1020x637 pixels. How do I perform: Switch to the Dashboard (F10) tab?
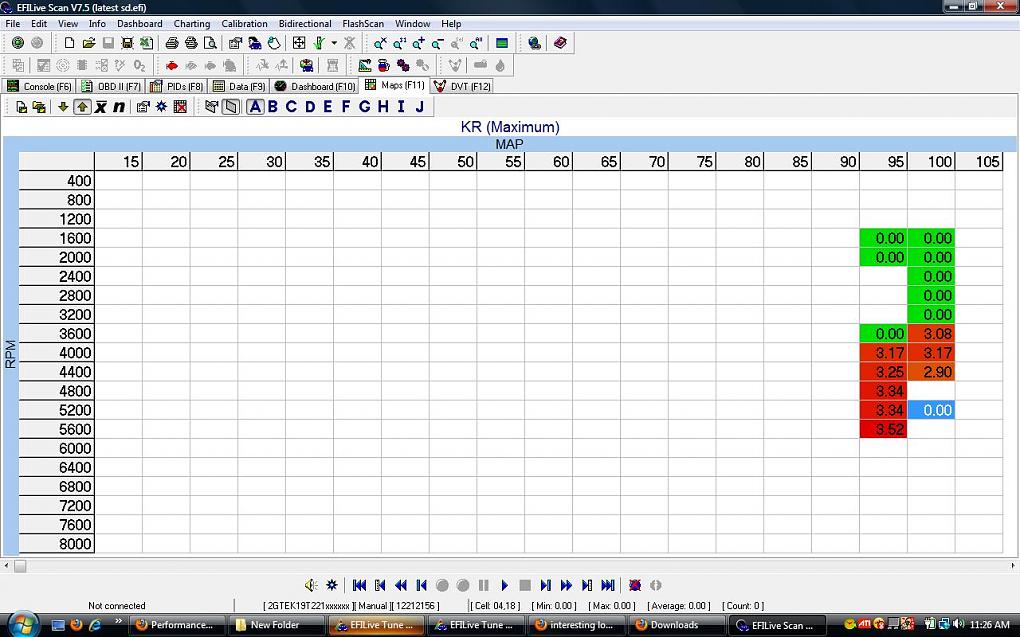[315, 86]
